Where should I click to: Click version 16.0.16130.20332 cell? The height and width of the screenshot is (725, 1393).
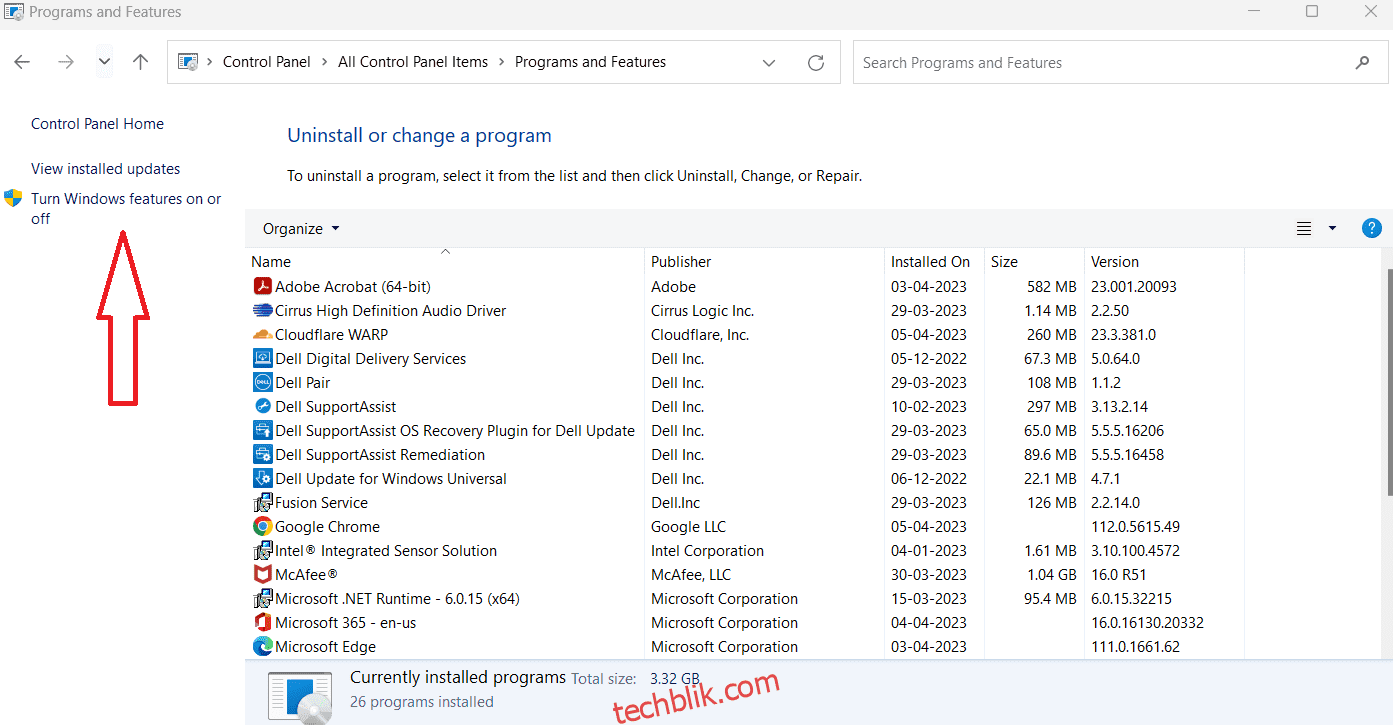coord(1147,623)
